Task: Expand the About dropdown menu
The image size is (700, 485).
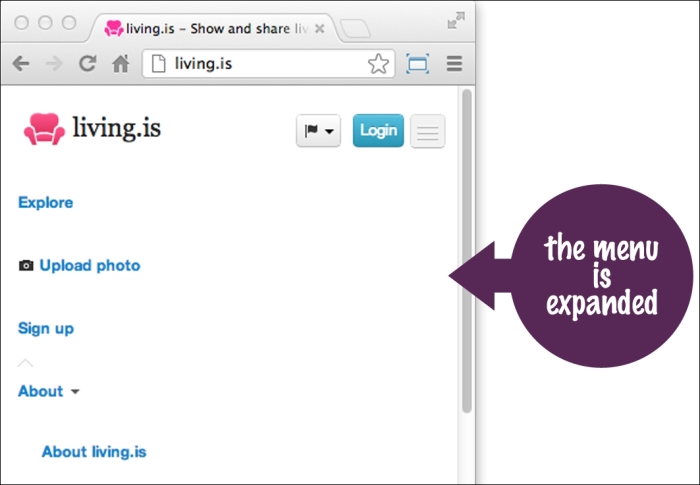Action: [x=49, y=391]
